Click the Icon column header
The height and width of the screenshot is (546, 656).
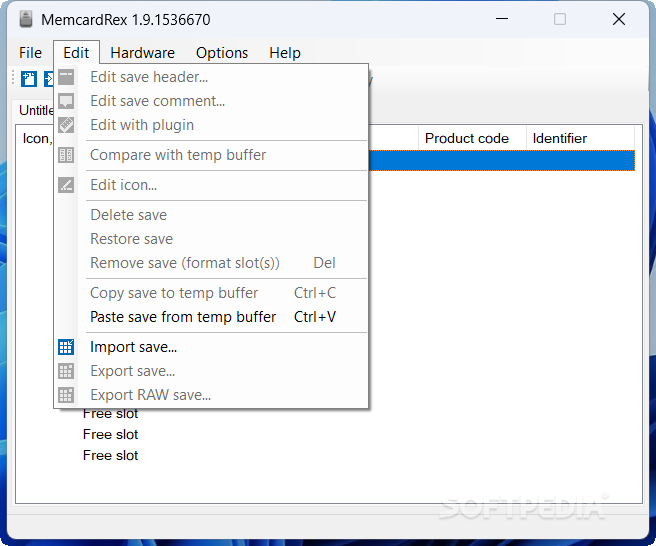(x=37, y=138)
